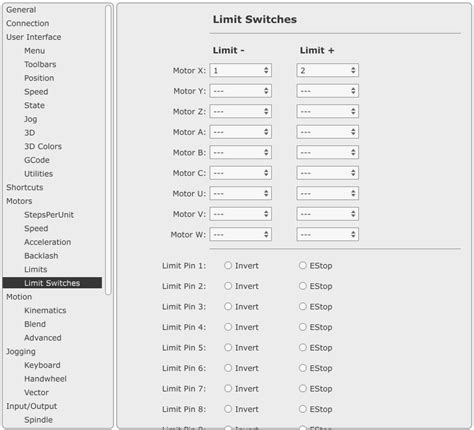474x430 pixels.
Task: Click the settings tree scrollbar
Action: pos(108,150)
